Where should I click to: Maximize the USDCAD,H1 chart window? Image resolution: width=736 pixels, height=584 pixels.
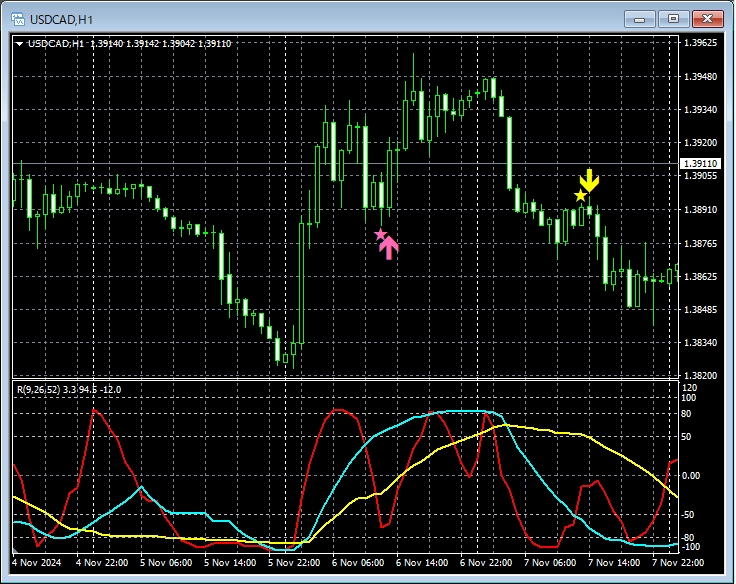[672, 18]
